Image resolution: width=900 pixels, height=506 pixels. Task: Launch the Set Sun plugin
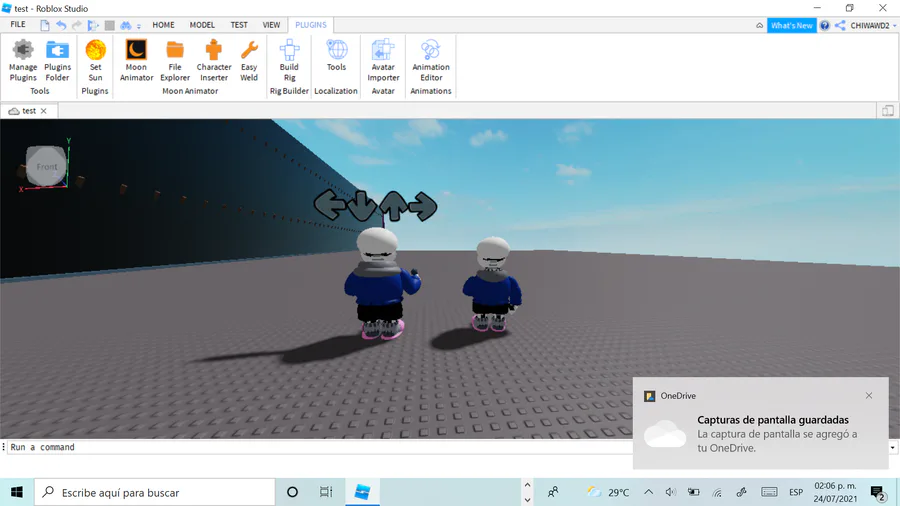point(95,60)
